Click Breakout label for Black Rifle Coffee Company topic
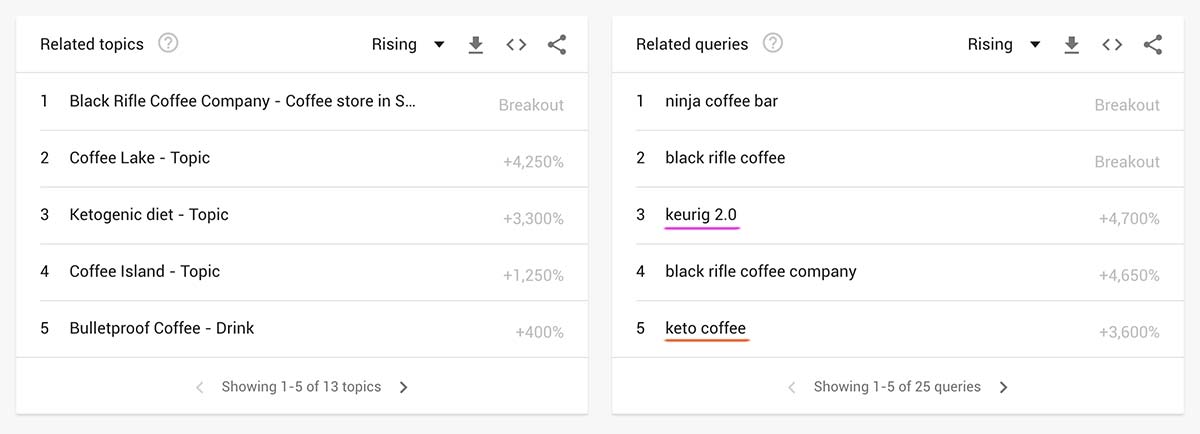This screenshot has height=434, width=1200. (531, 105)
